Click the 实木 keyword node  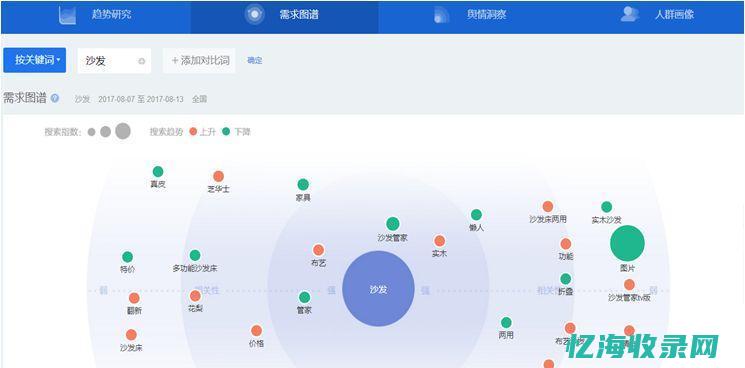(439, 241)
